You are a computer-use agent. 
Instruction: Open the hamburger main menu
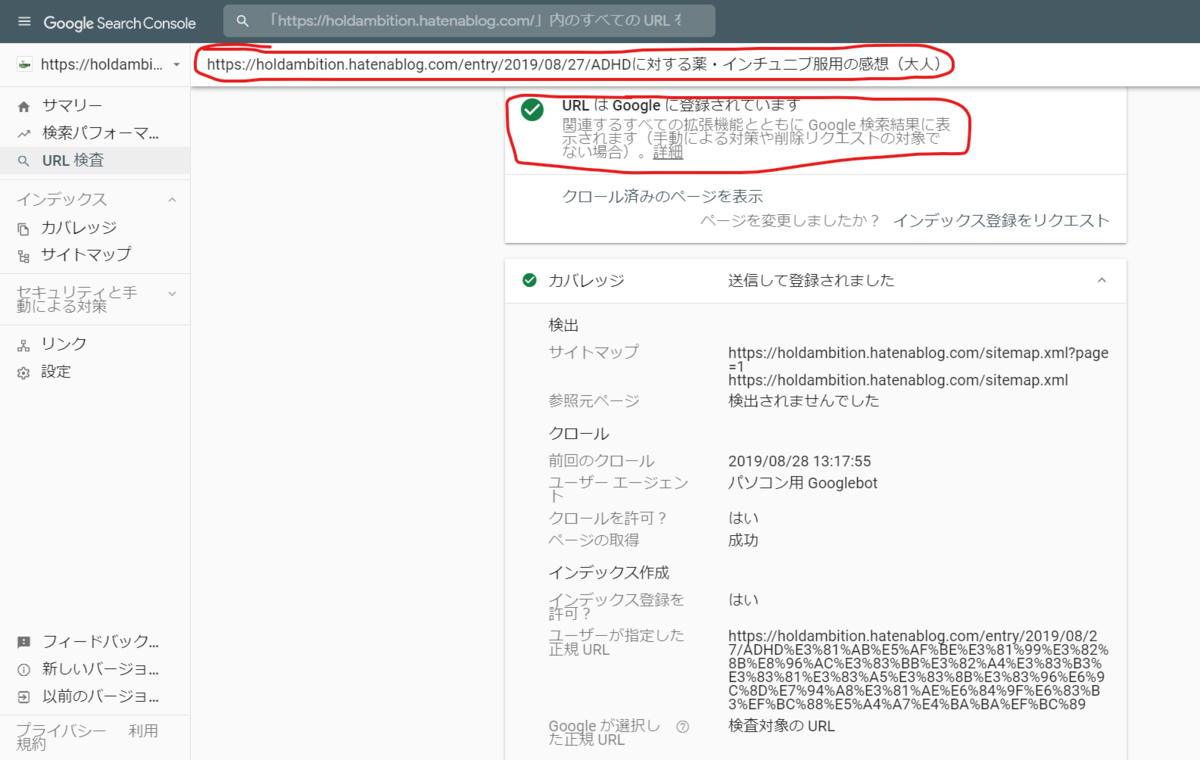[x=24, y=22]
